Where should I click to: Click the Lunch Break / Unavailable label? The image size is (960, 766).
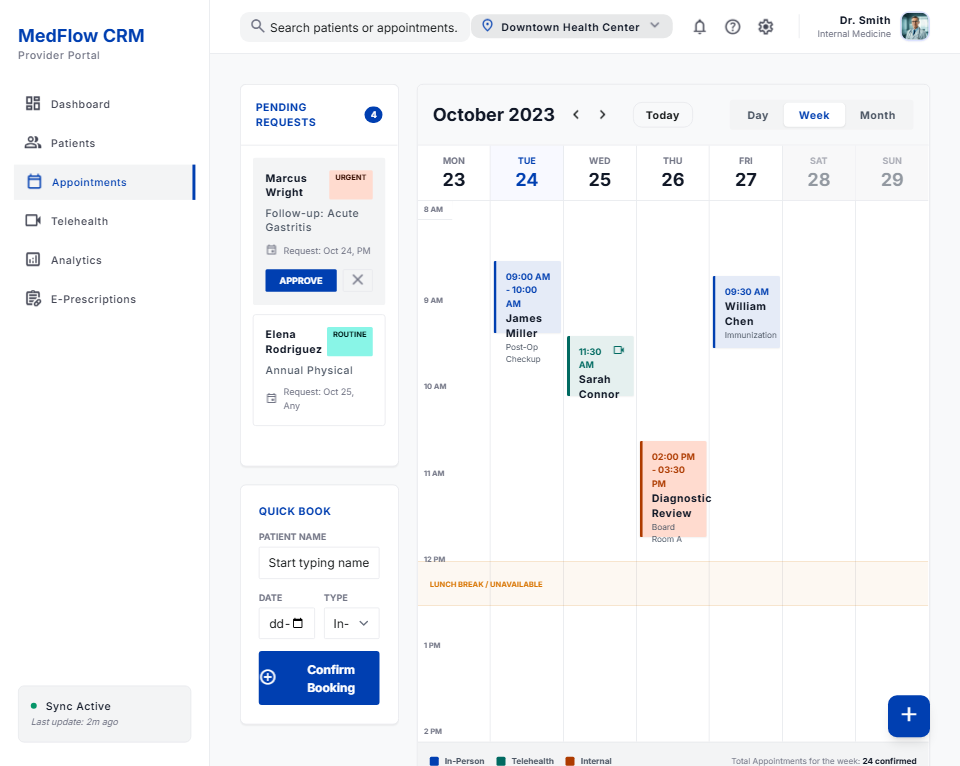(x=486, y=584)
